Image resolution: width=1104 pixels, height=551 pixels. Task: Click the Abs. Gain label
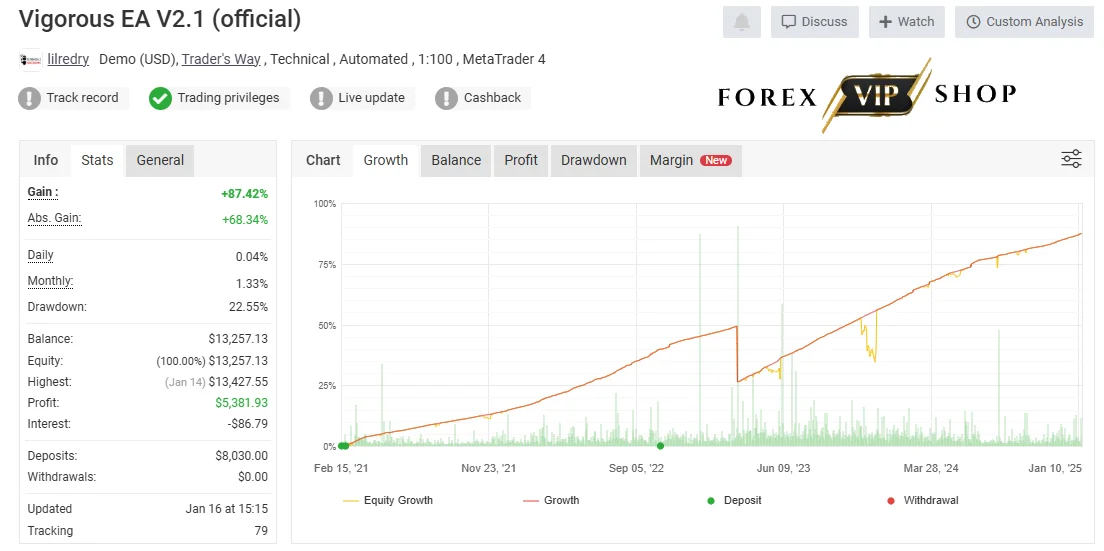point(55,218)
